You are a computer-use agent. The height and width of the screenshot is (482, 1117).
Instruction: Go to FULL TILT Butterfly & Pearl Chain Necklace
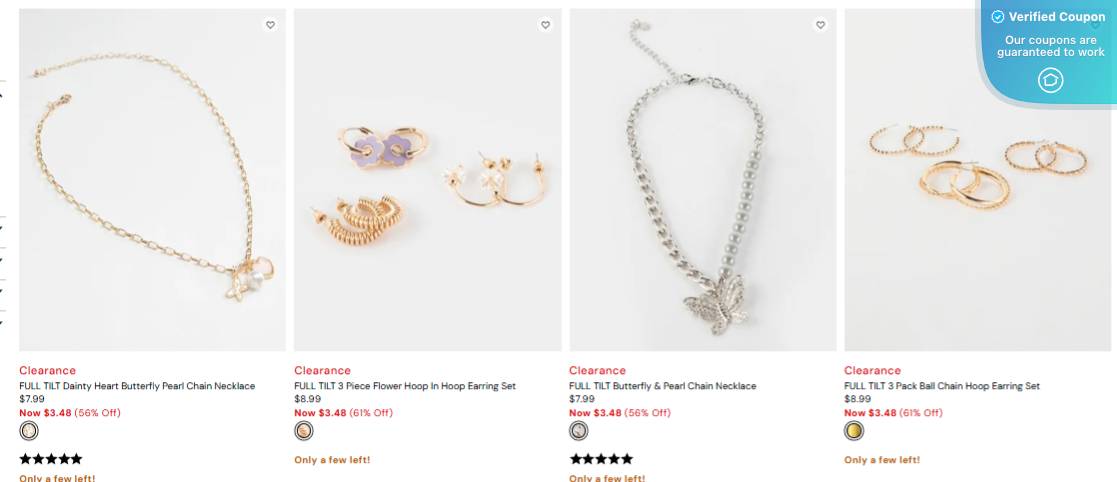click(663, 386)
